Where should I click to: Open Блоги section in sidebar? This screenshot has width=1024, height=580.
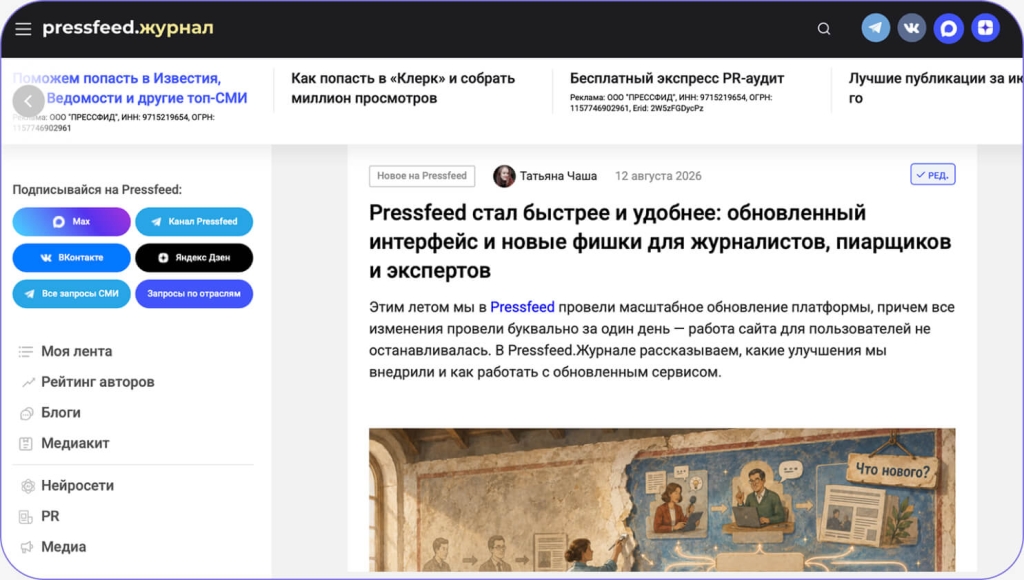coord(61,413)
